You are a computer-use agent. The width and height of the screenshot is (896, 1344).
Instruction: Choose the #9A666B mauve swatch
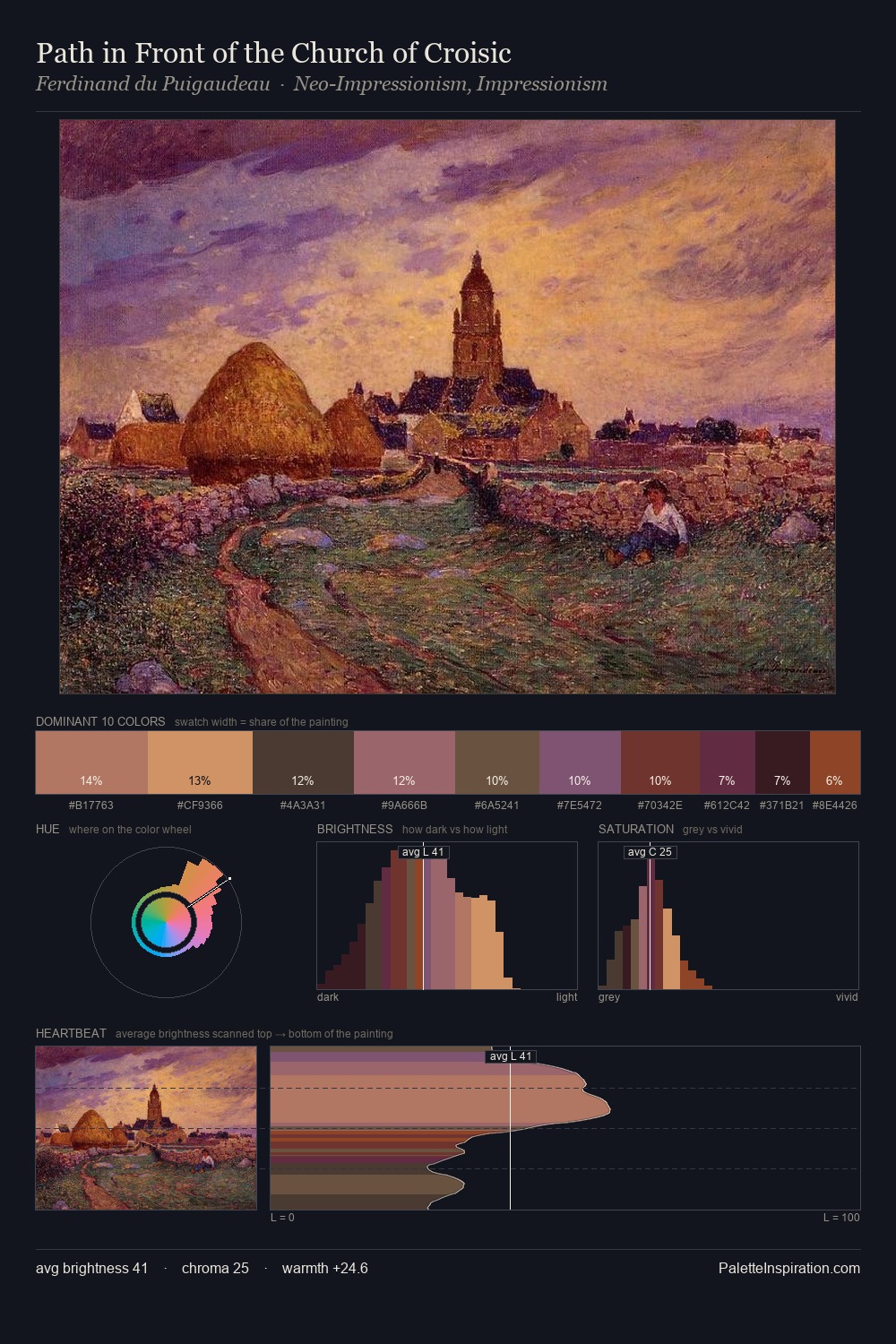[404, 762]
